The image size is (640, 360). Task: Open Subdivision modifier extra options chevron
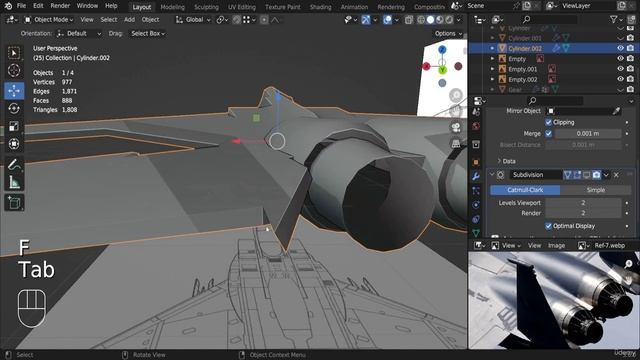606,175
